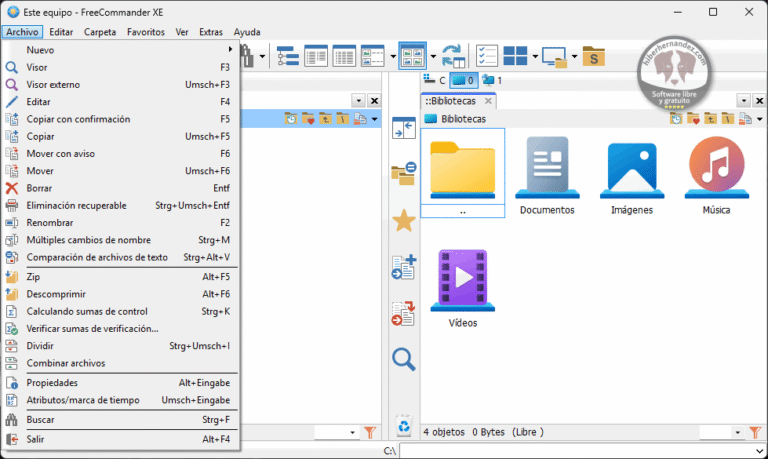Open left panel tab list dropdown
This screenshot has height=459, width=768.
[359, 101]
